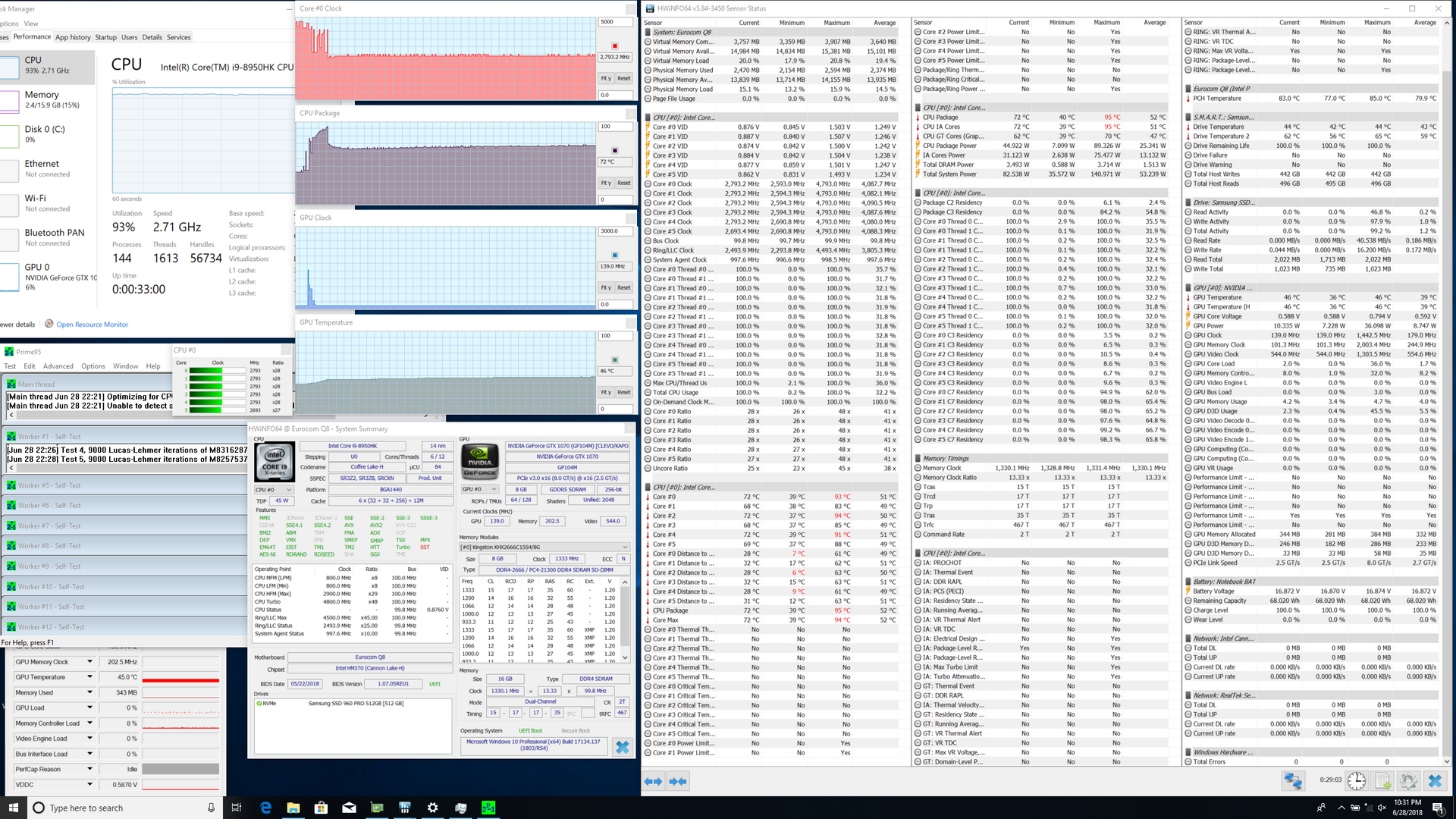Open the GPU #0 selector dropdown
Viewport: 1456px width, 819px height.
479,489
